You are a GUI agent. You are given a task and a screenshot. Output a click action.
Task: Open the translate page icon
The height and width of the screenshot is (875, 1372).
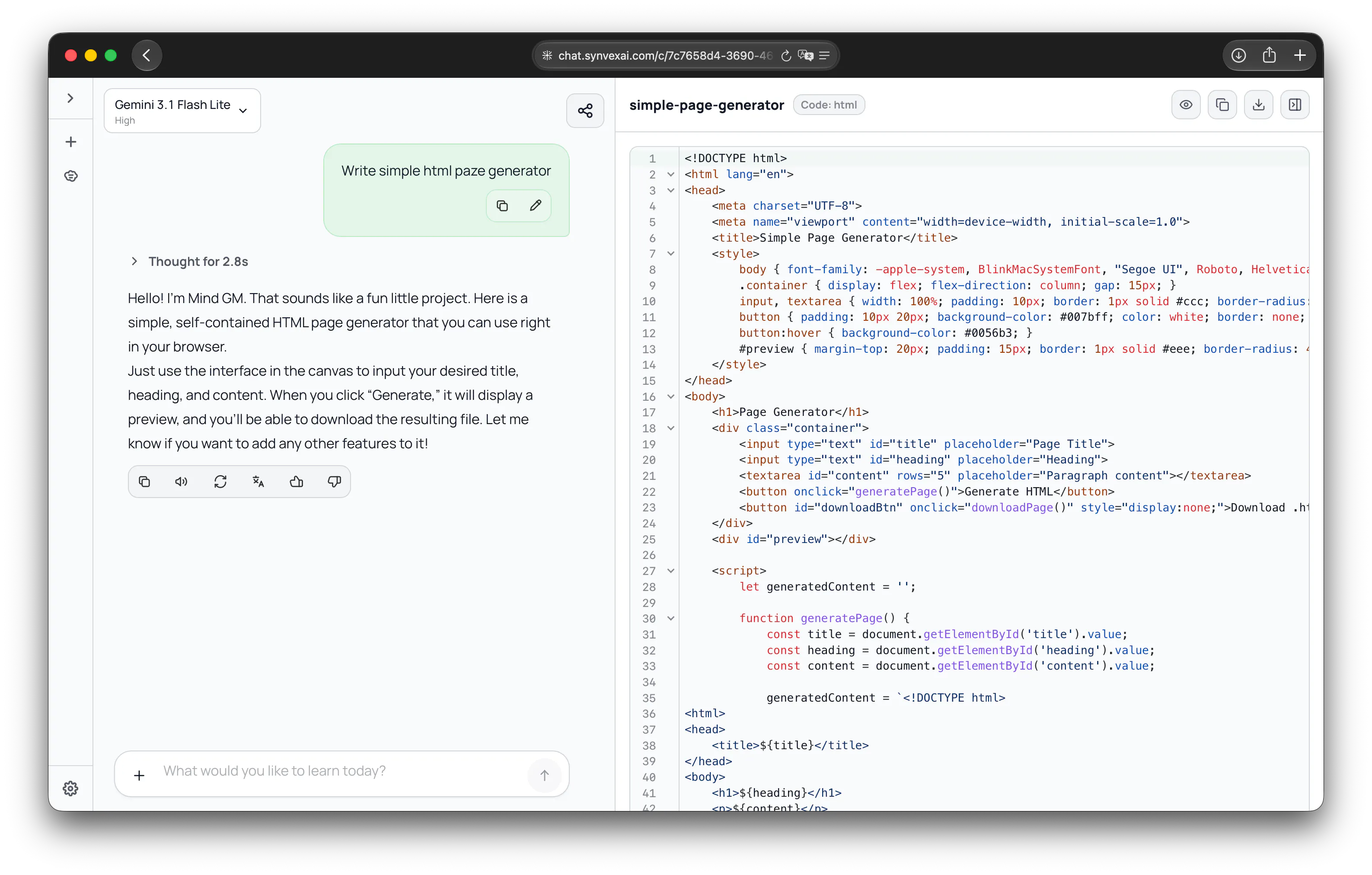point(805,55)
